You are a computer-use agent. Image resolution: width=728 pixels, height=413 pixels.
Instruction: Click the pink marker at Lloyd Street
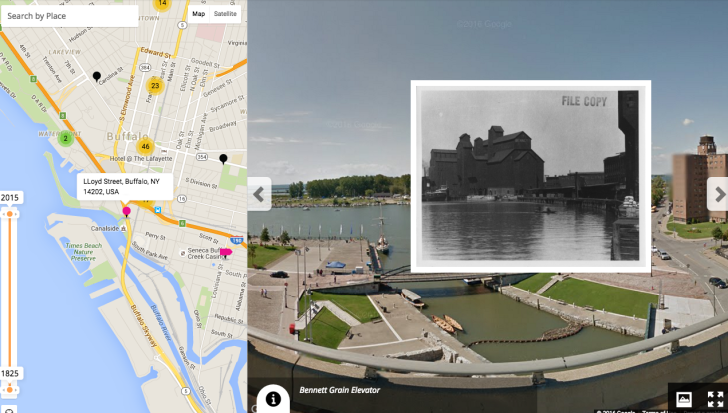tap(126, 211)
